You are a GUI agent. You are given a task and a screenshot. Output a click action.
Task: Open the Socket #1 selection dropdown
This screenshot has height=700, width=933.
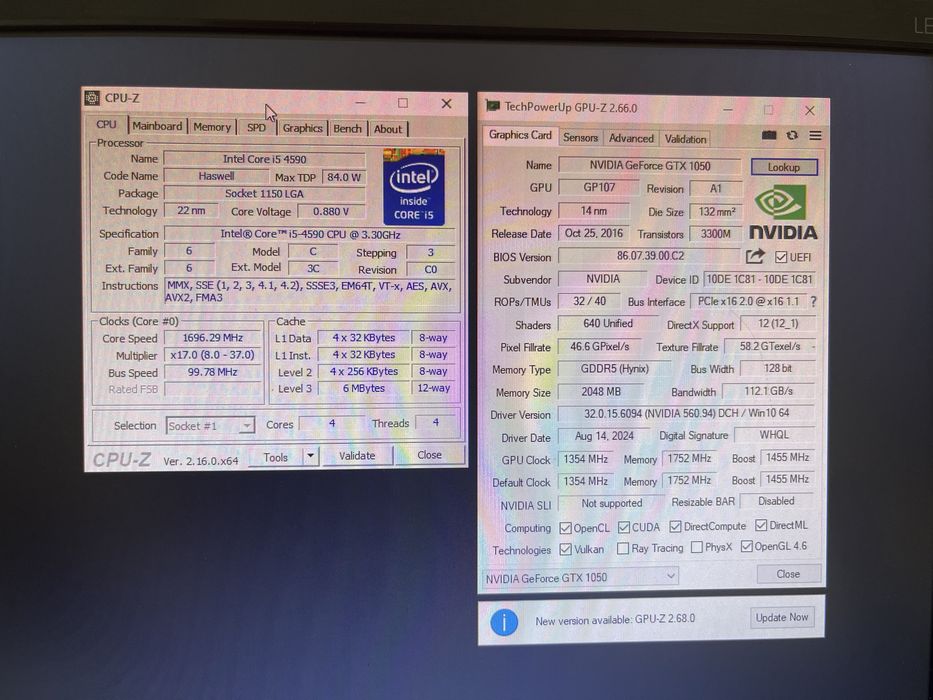[210, 426]
